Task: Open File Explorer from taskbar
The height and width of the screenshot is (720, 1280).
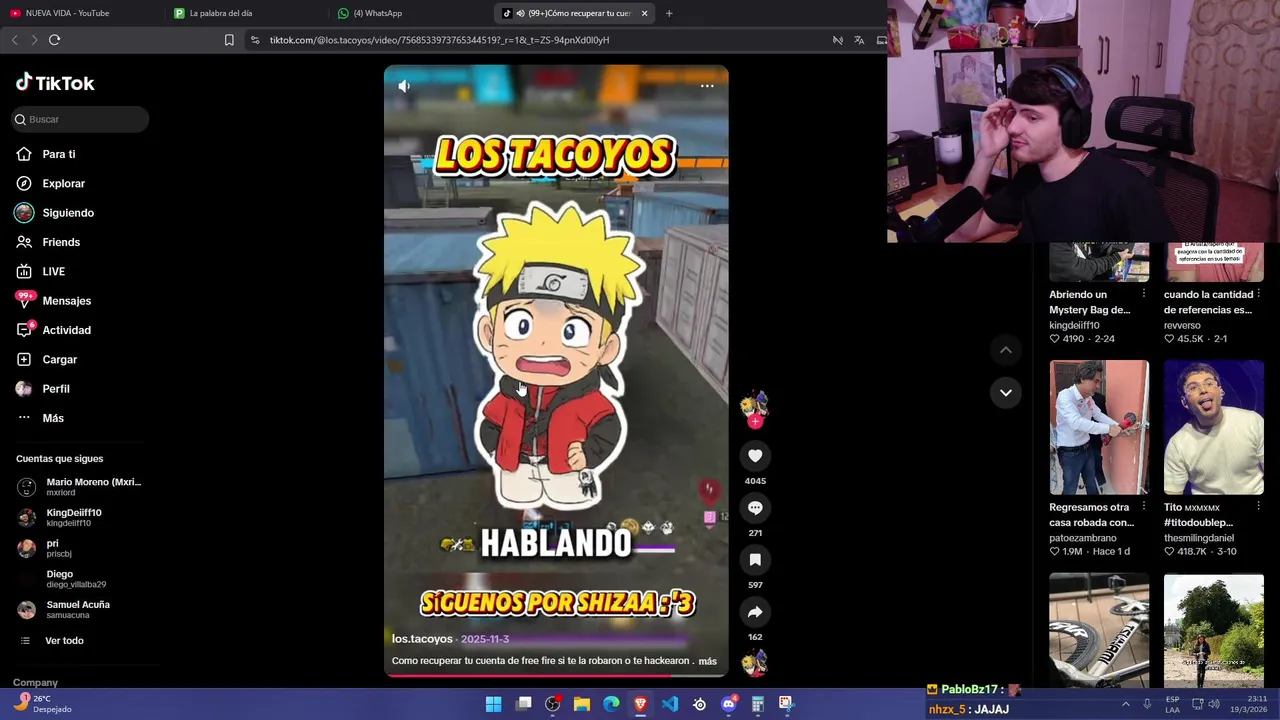Action: (582, 704)
